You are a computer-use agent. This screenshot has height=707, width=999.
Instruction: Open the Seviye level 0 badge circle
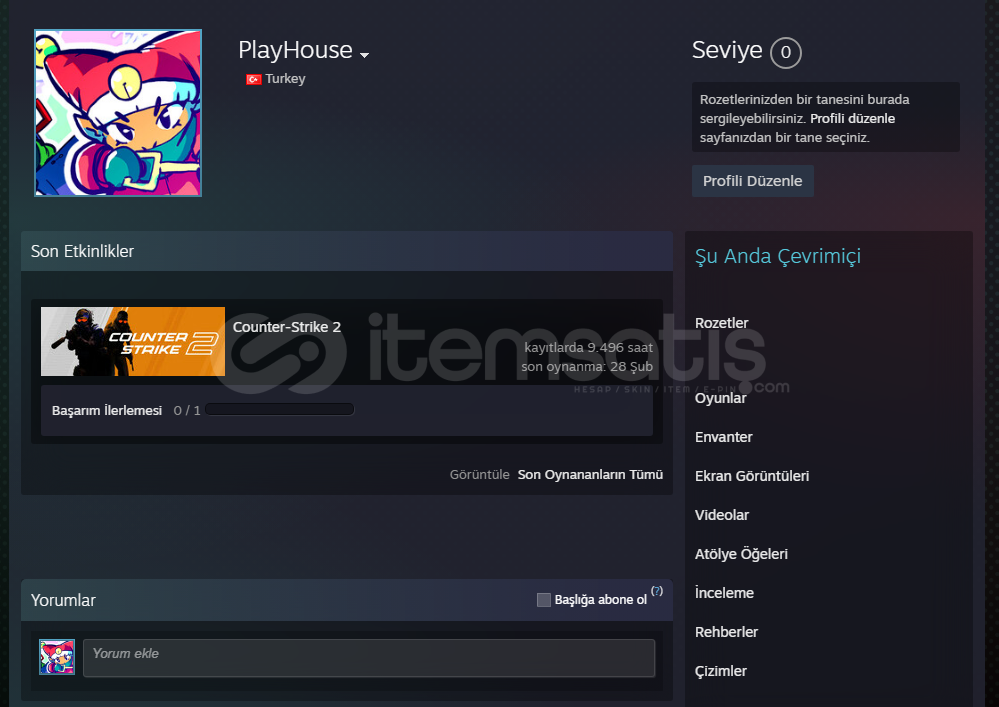coord(786,52)
